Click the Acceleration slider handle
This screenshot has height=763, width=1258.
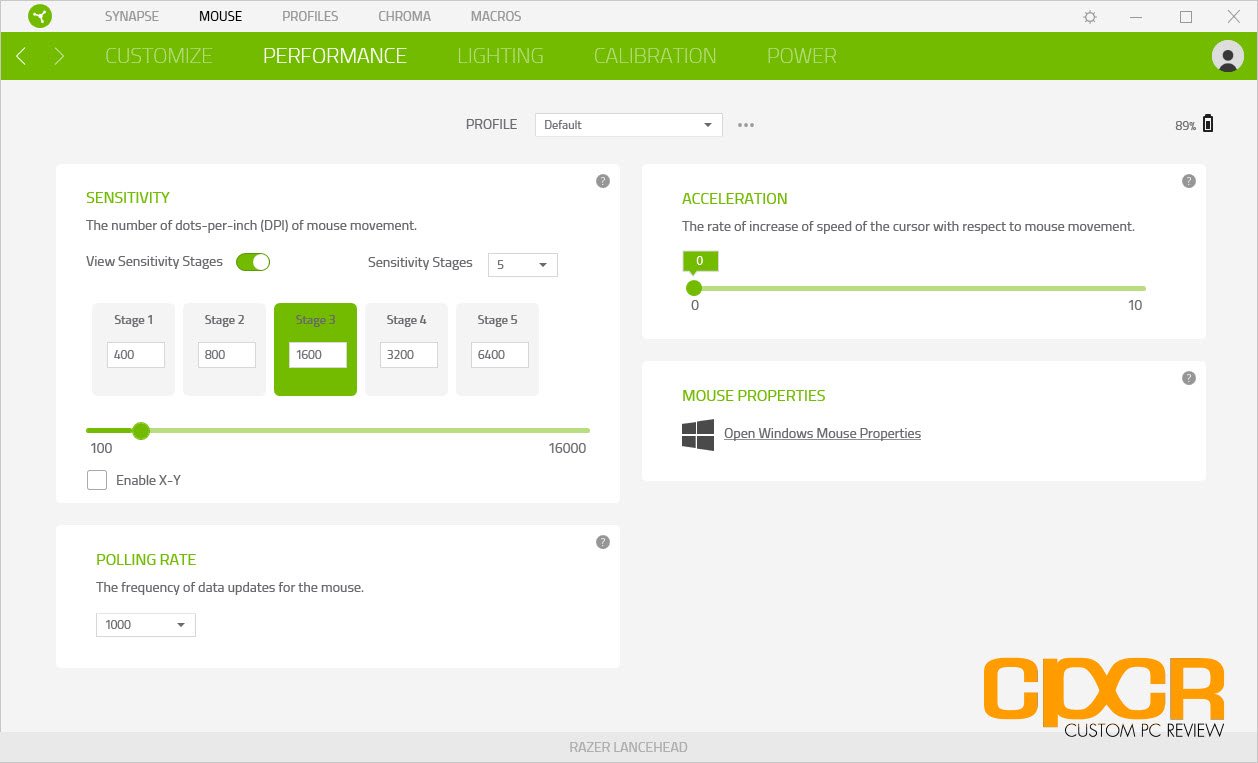pyautogui.click(x=694, y=288)
